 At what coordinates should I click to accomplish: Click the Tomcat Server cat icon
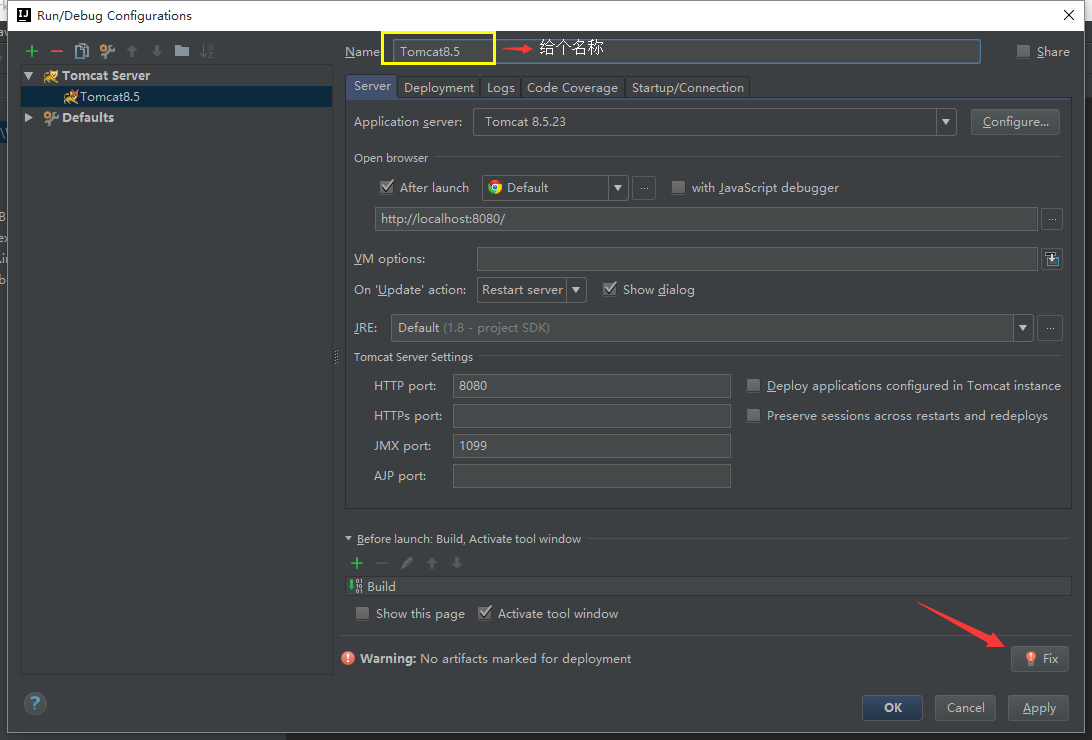(x=51, y=76)
